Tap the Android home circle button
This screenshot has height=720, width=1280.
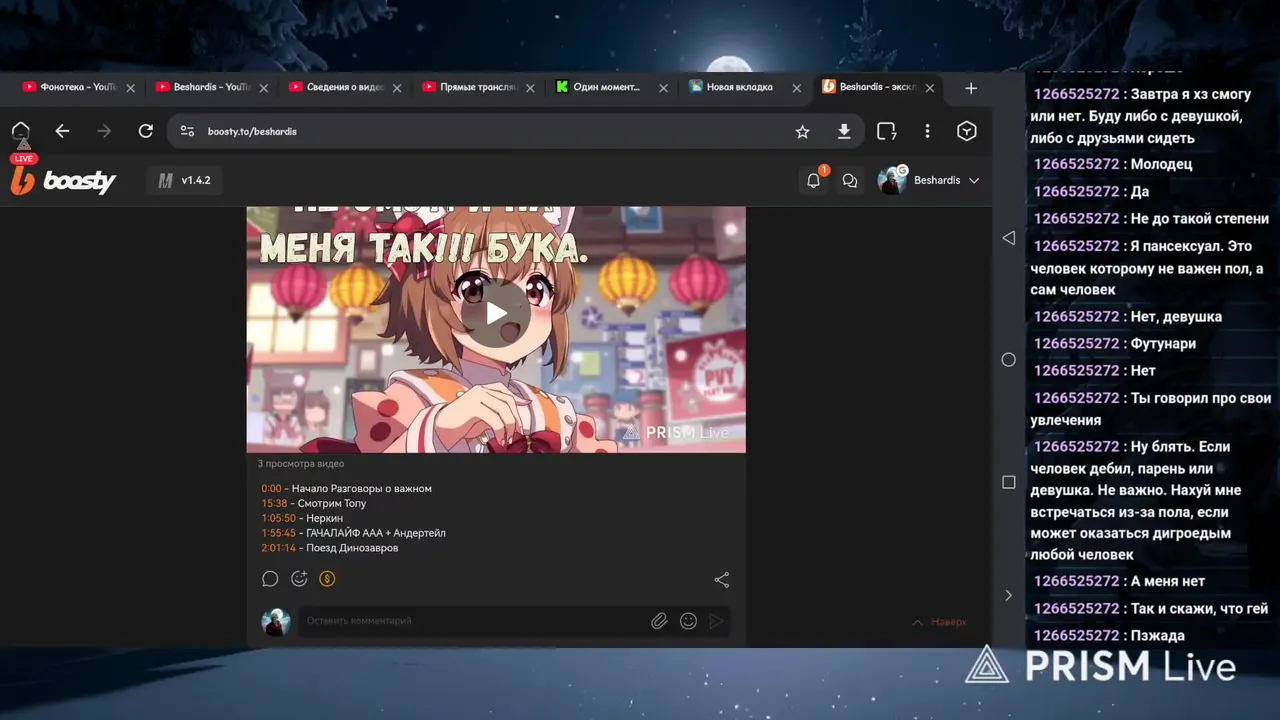(x=1008, y=360)
